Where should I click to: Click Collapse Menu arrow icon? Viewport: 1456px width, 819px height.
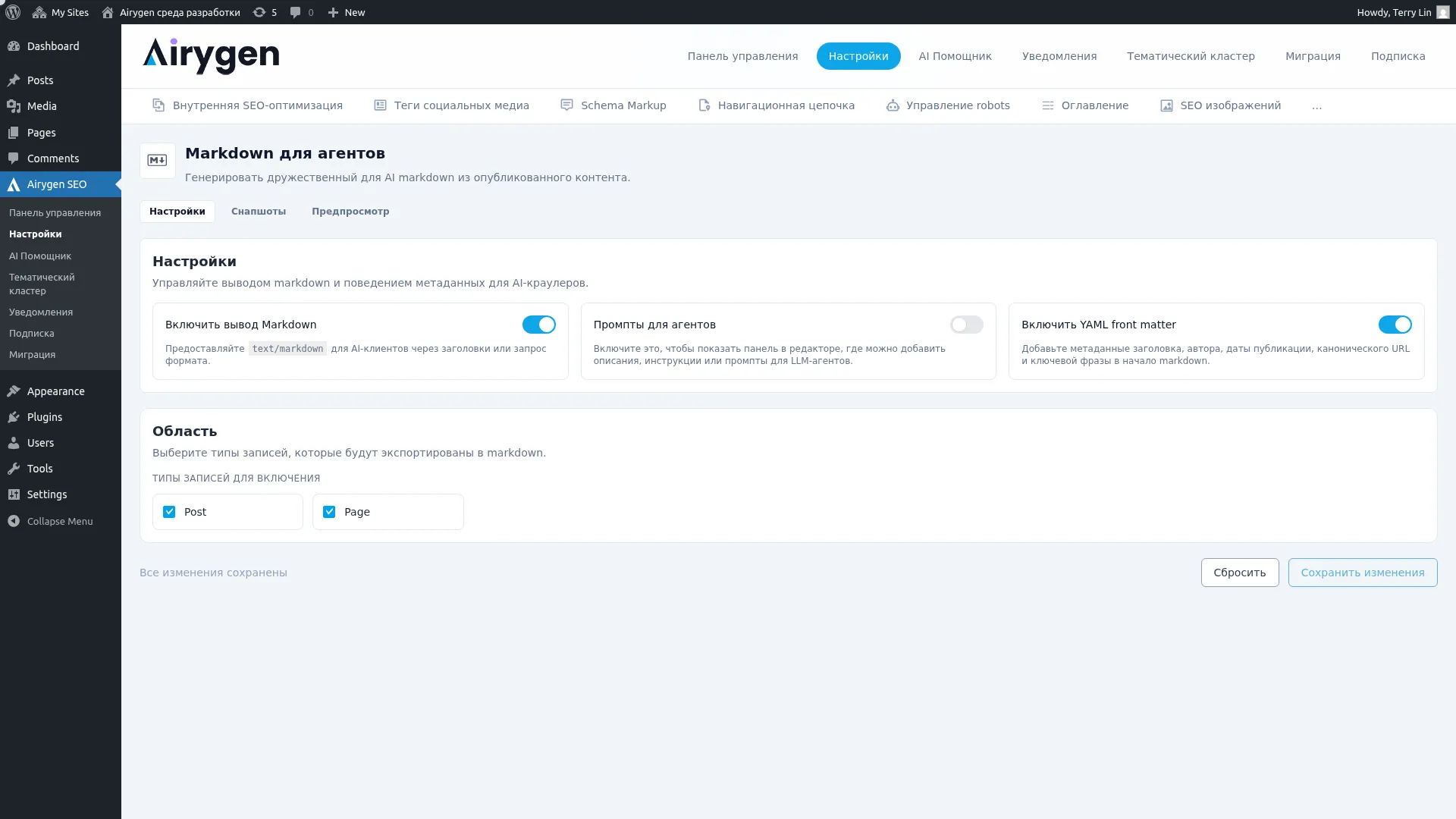pyautogui.click(x=14, y=521)
